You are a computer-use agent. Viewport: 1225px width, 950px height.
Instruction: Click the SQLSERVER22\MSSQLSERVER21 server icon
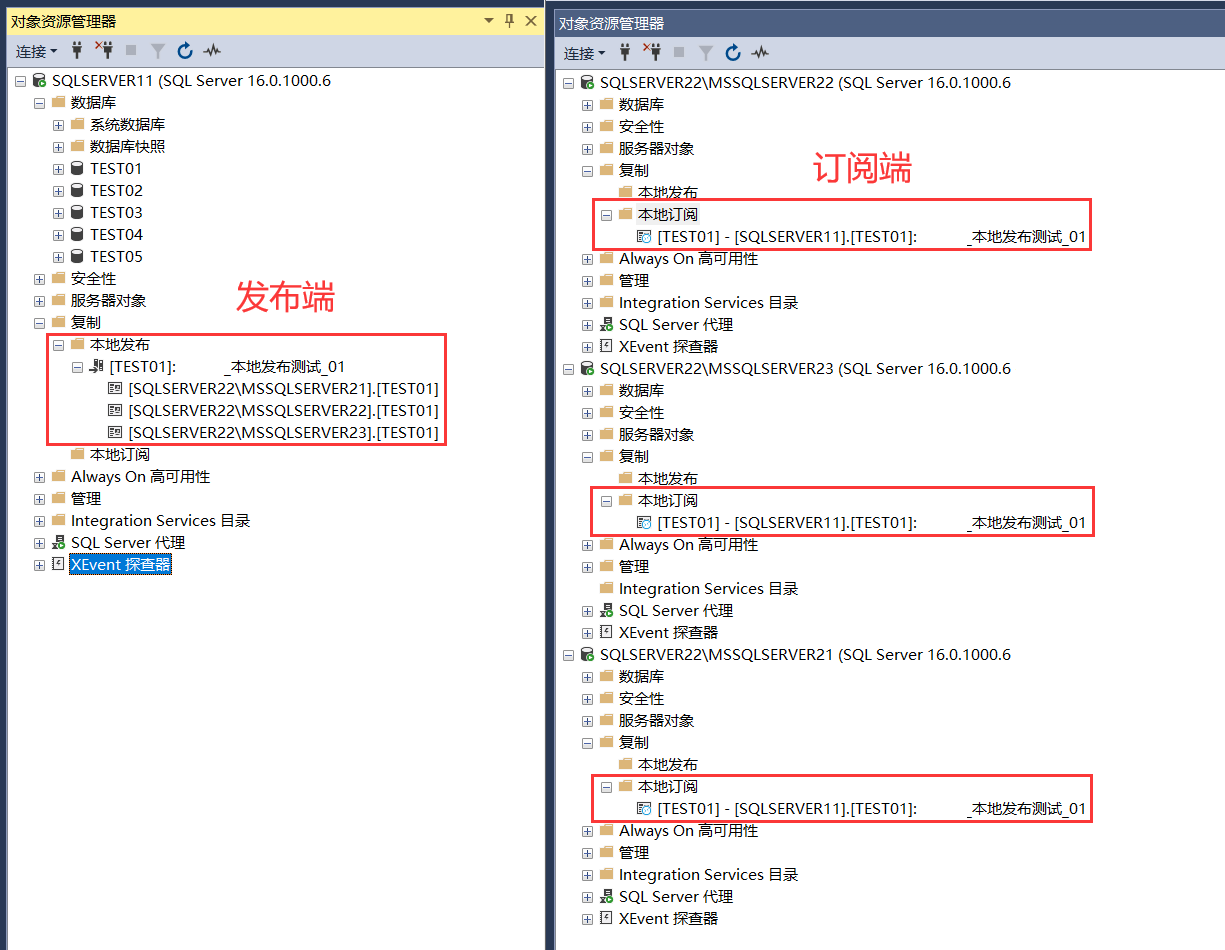587,655
